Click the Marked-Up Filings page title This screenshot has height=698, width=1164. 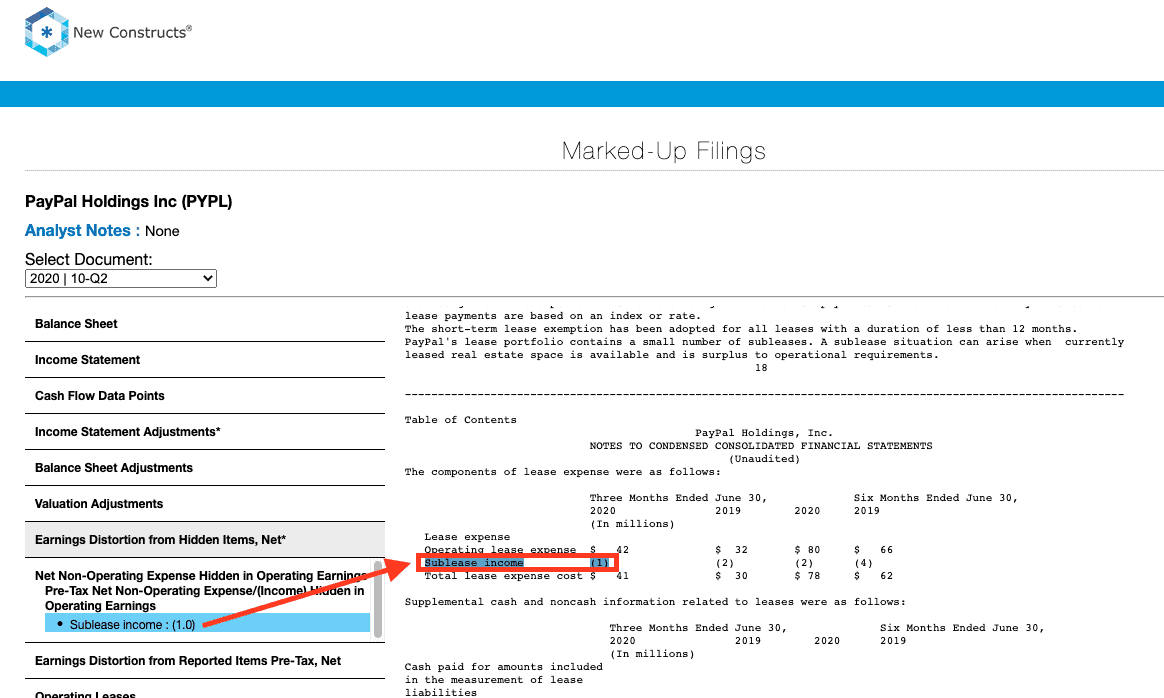point(664,151)
